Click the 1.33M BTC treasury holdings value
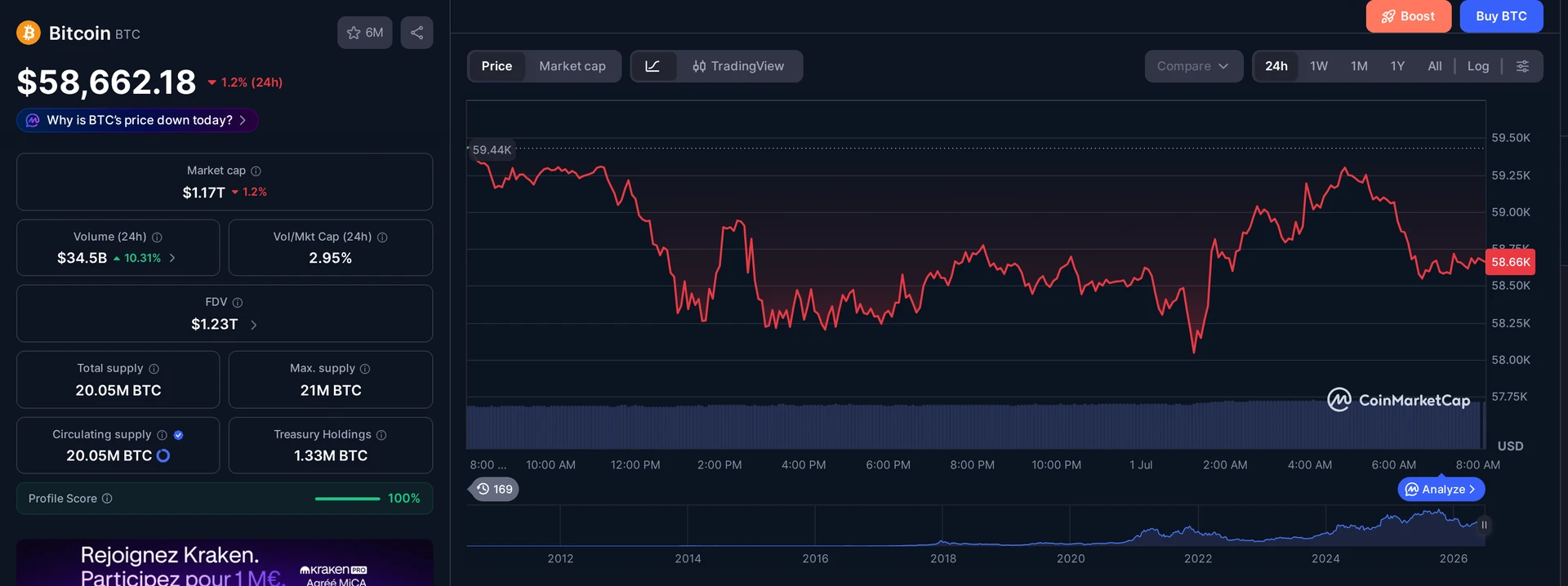The image size is (1568, 586). pos(331,455)
